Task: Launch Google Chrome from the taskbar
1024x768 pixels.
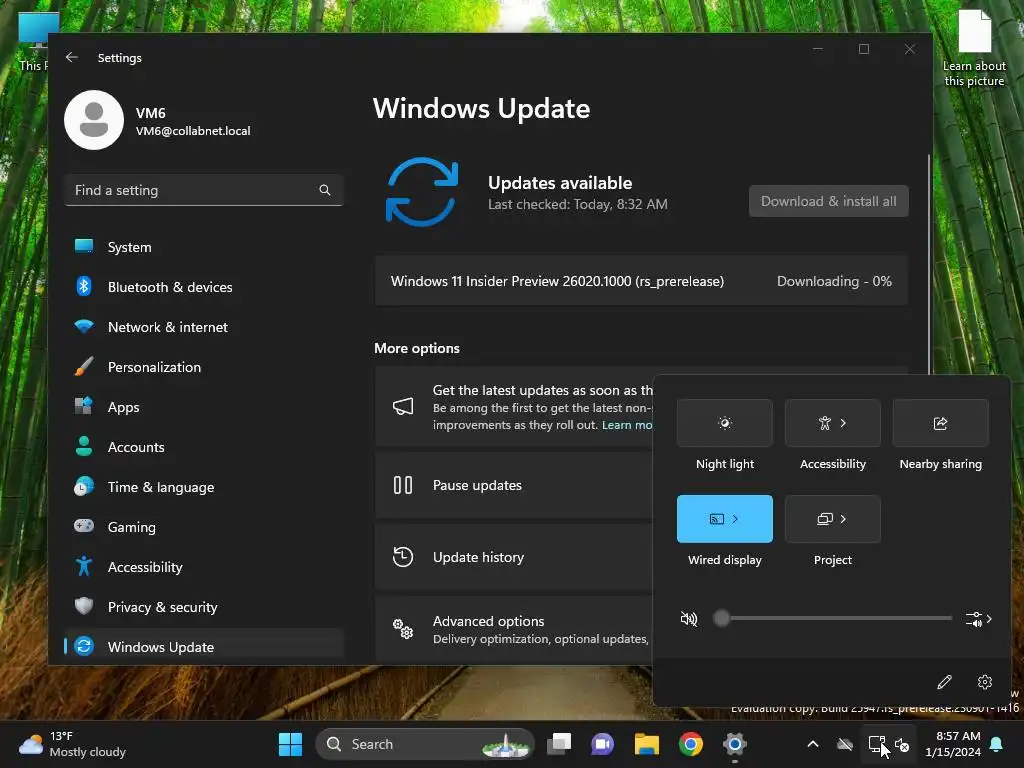Action: (x=690, y=744)
